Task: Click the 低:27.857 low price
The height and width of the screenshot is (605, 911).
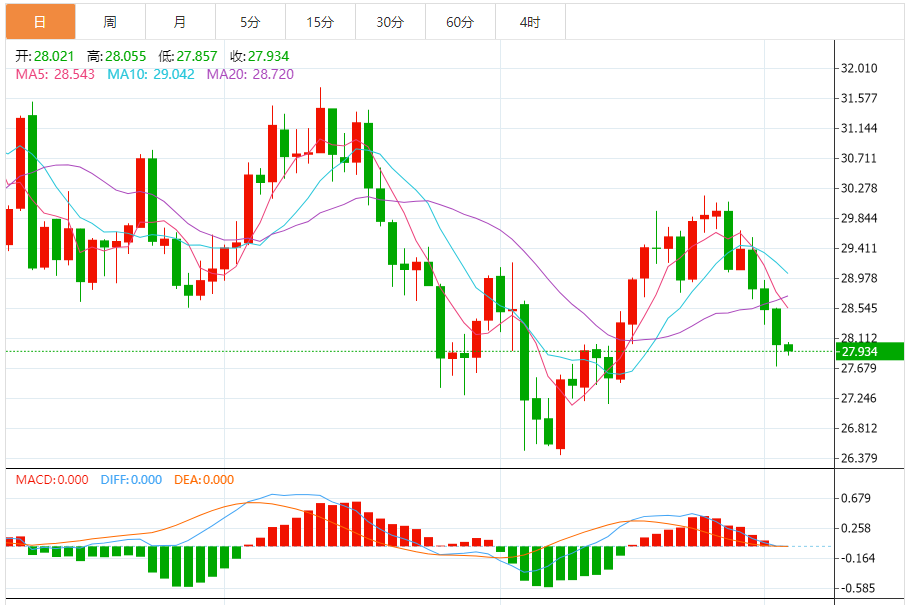Action: pyautogui.click(x=188, y=56)
